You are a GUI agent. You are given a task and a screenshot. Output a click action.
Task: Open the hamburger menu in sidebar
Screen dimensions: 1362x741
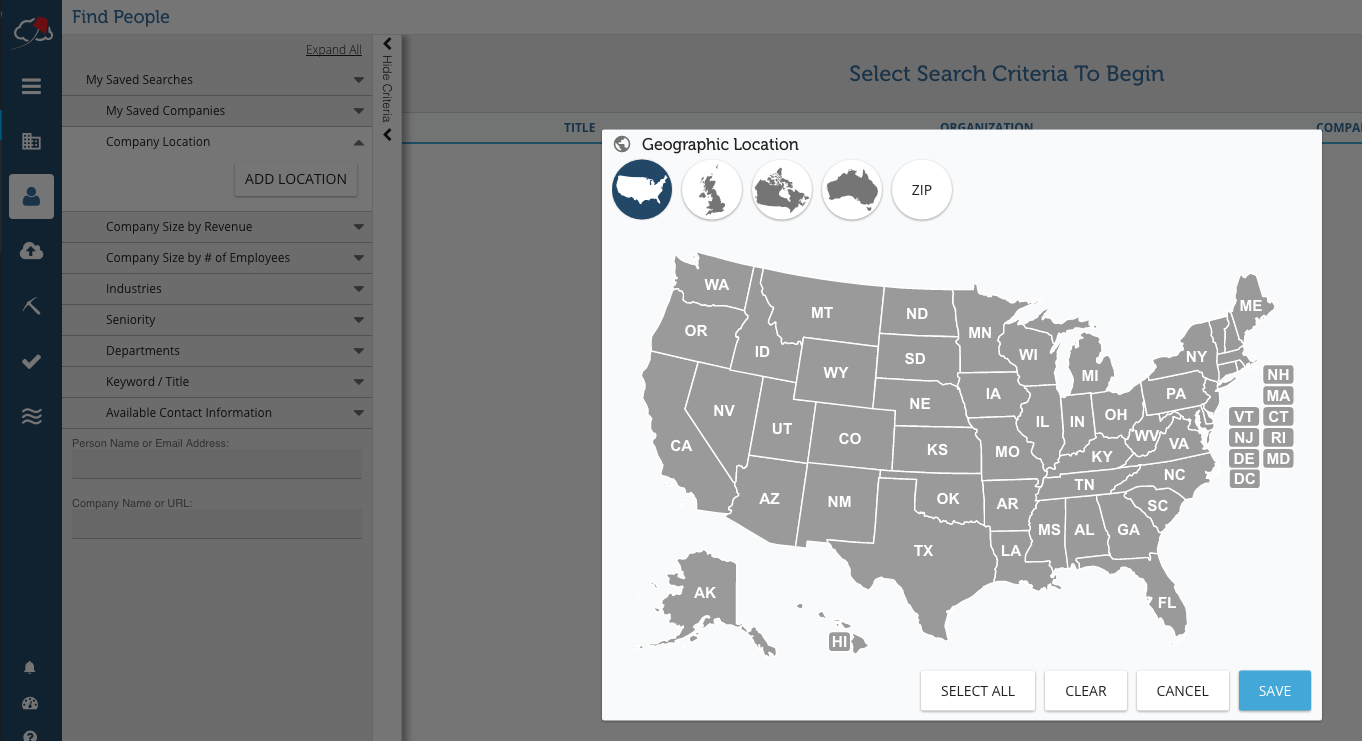point(31,87)
